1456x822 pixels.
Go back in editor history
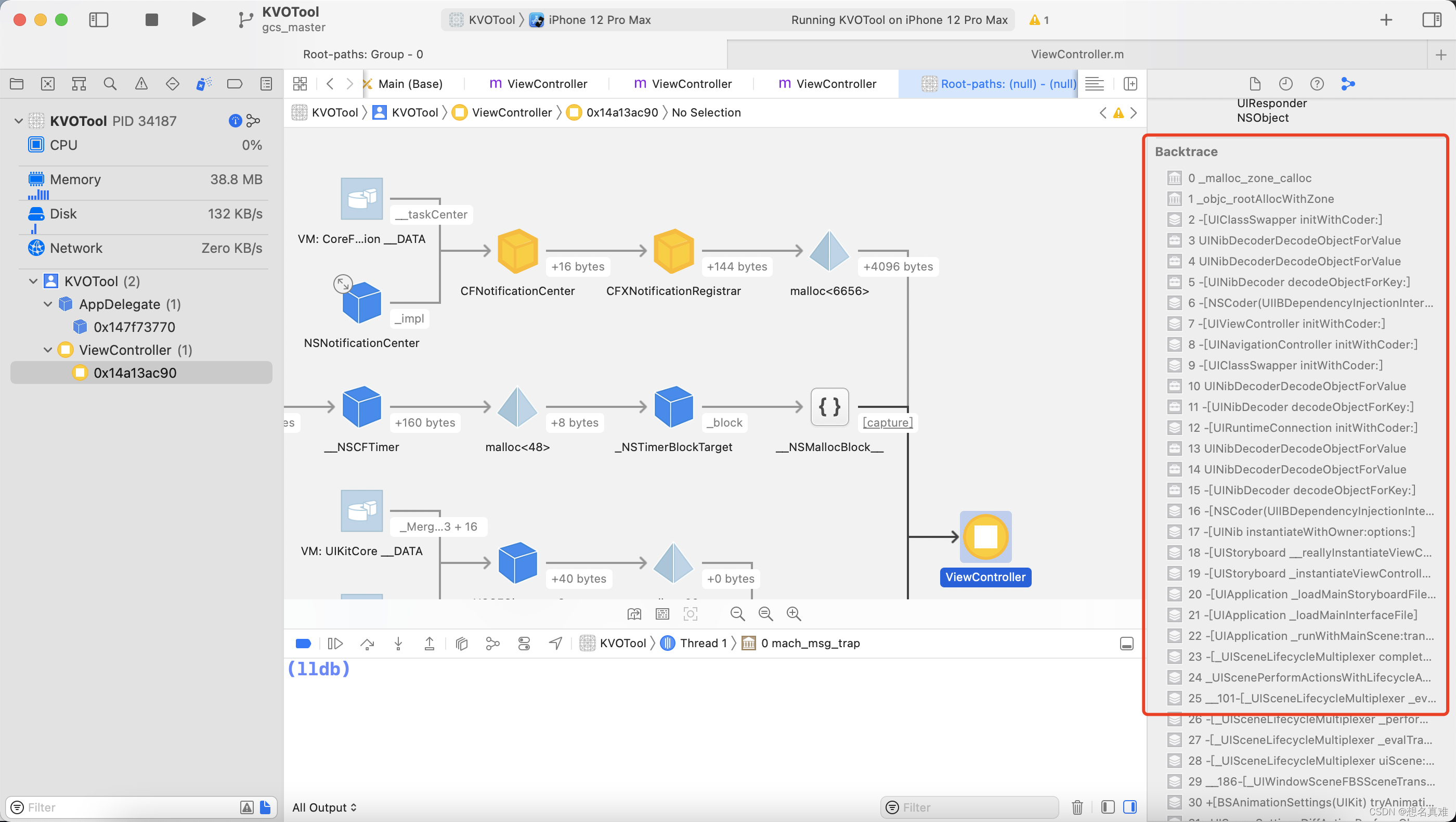coord(330,84)
